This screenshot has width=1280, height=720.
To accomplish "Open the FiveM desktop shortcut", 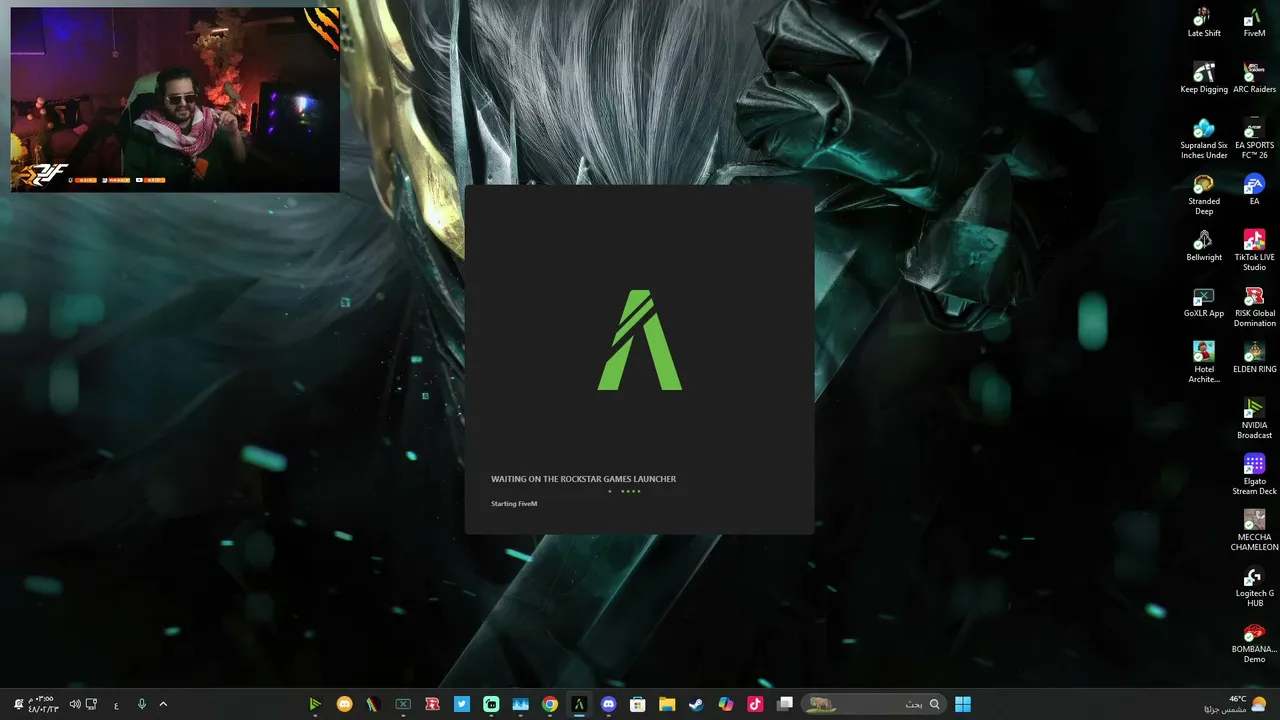I will [x=1254, y=22].
